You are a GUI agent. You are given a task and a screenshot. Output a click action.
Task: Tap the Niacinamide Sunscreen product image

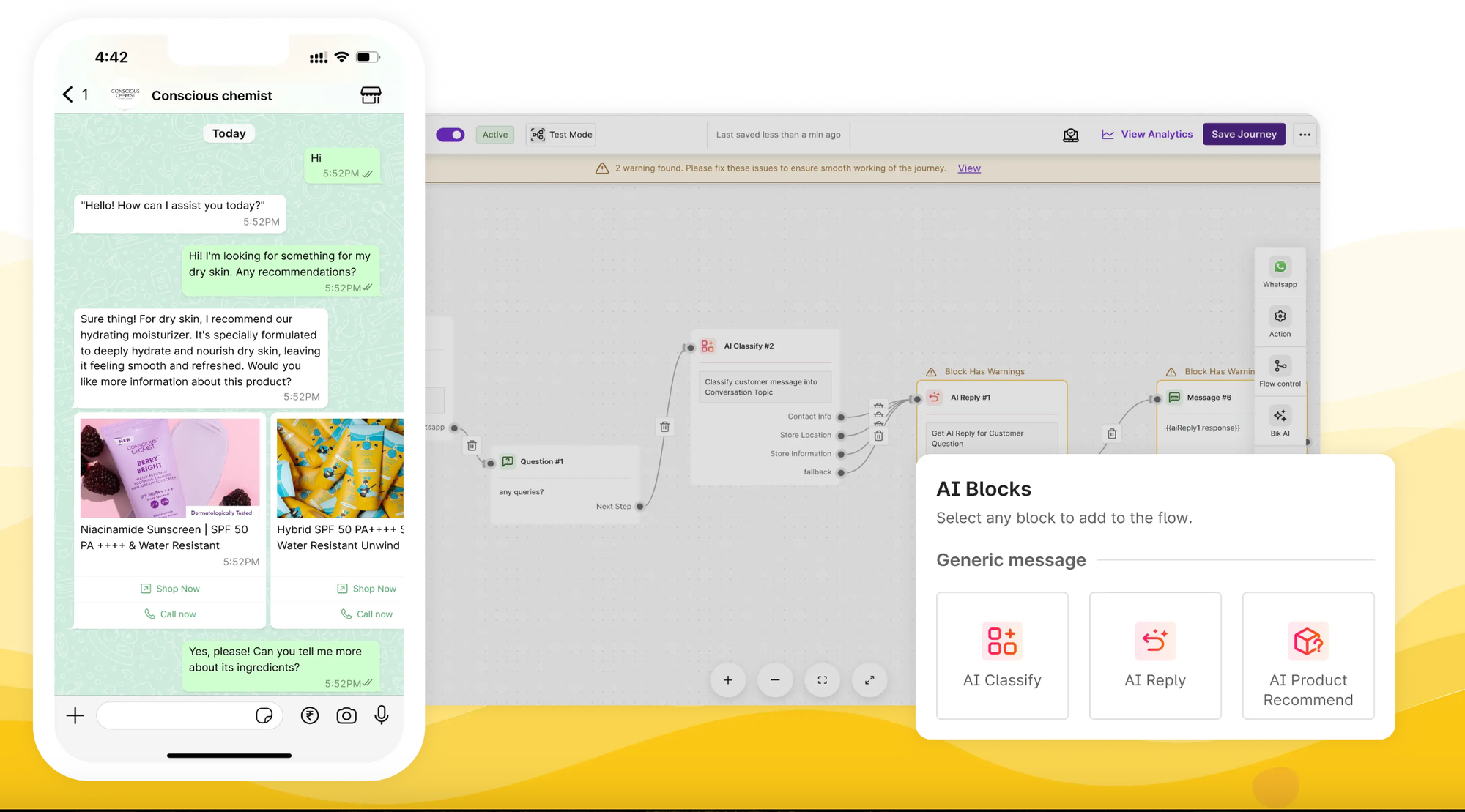pyautogui.click(x=170, y=468)
